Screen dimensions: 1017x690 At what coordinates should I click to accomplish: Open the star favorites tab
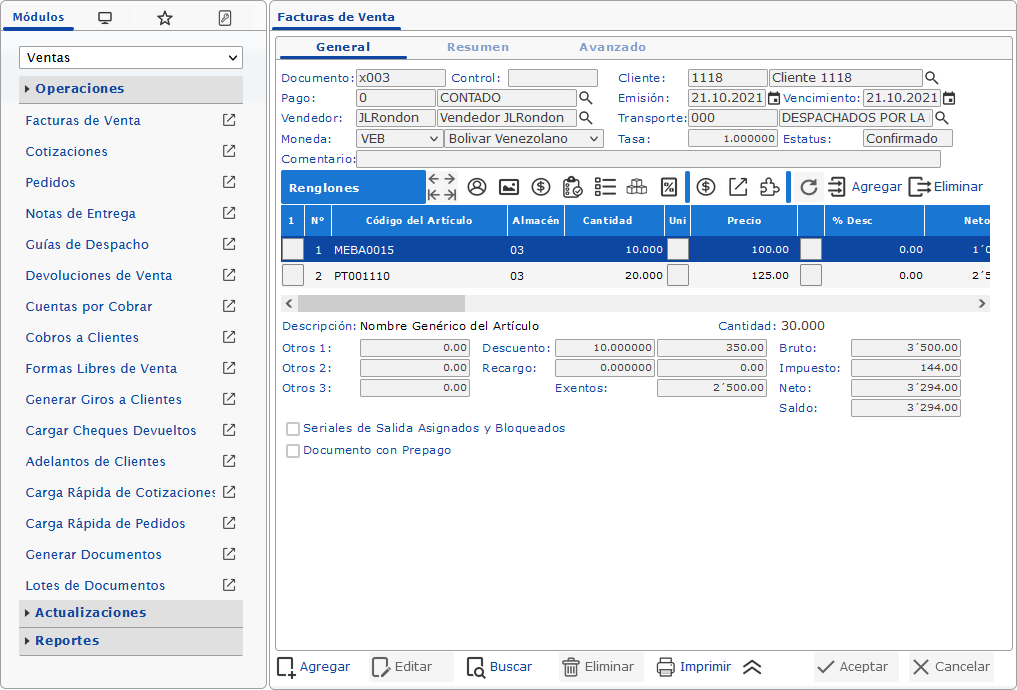click(165, 18)
